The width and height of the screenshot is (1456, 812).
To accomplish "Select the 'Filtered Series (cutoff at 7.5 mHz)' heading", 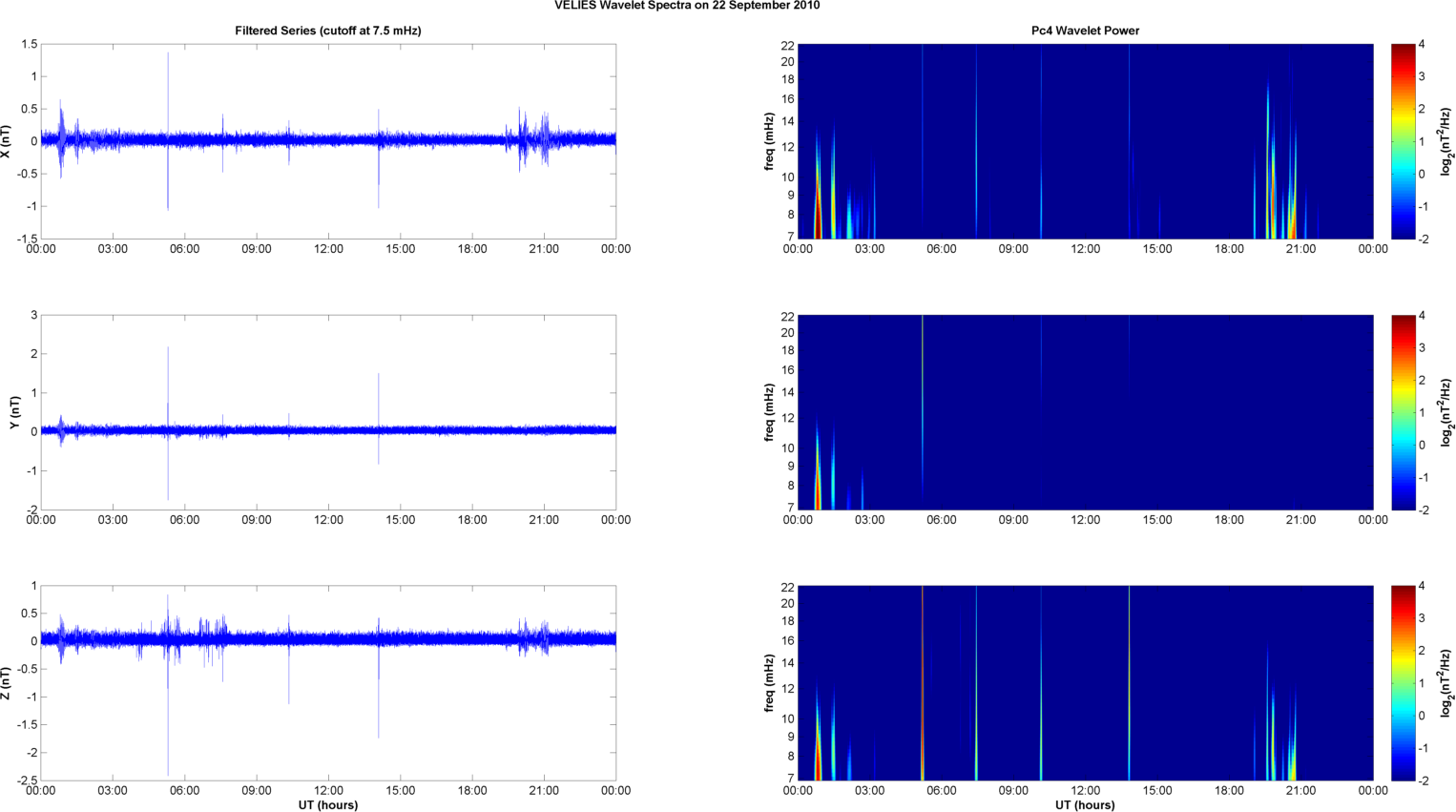I will (328, 31).
